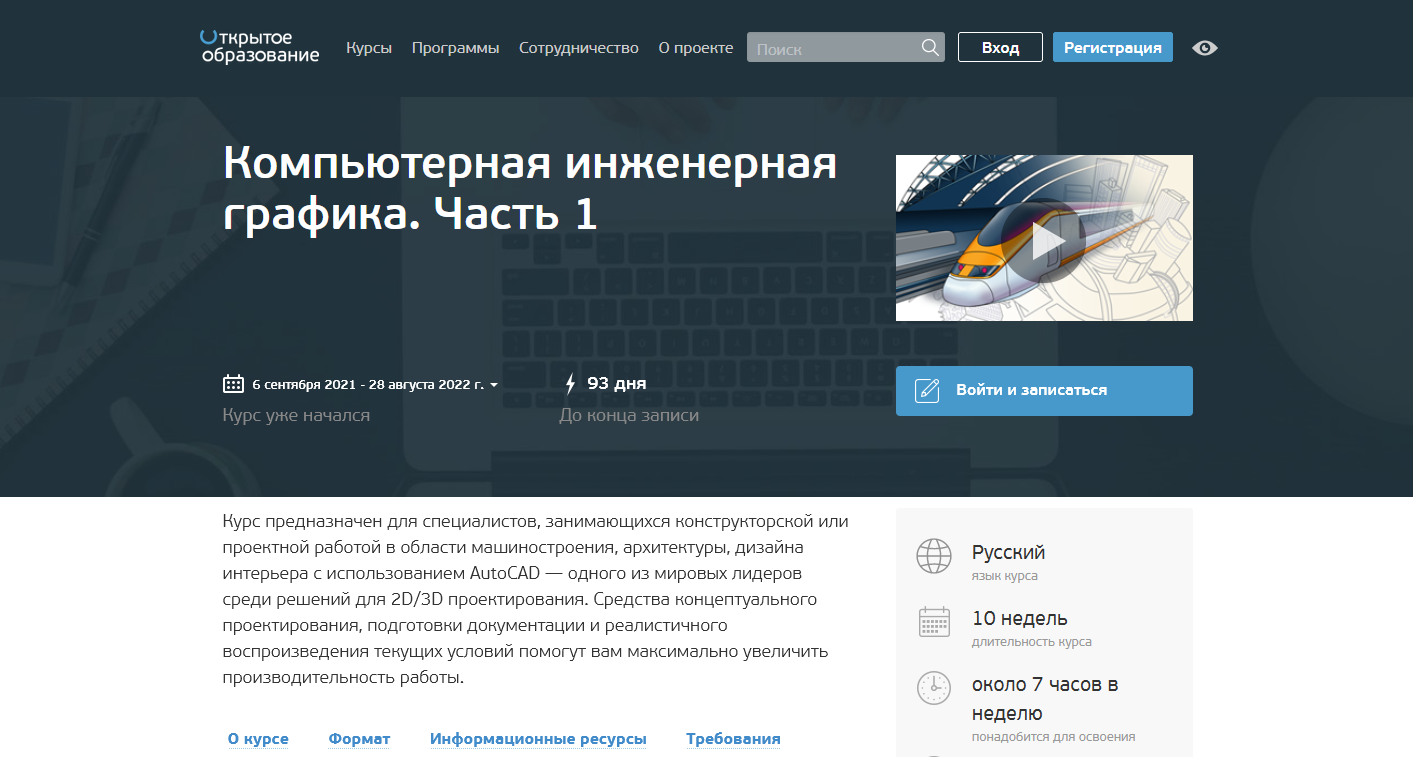The height and width of the screenshot is (757, 1413).
Task: Click the clock icon near weekly hours
Action: click(x=933, y=688)
